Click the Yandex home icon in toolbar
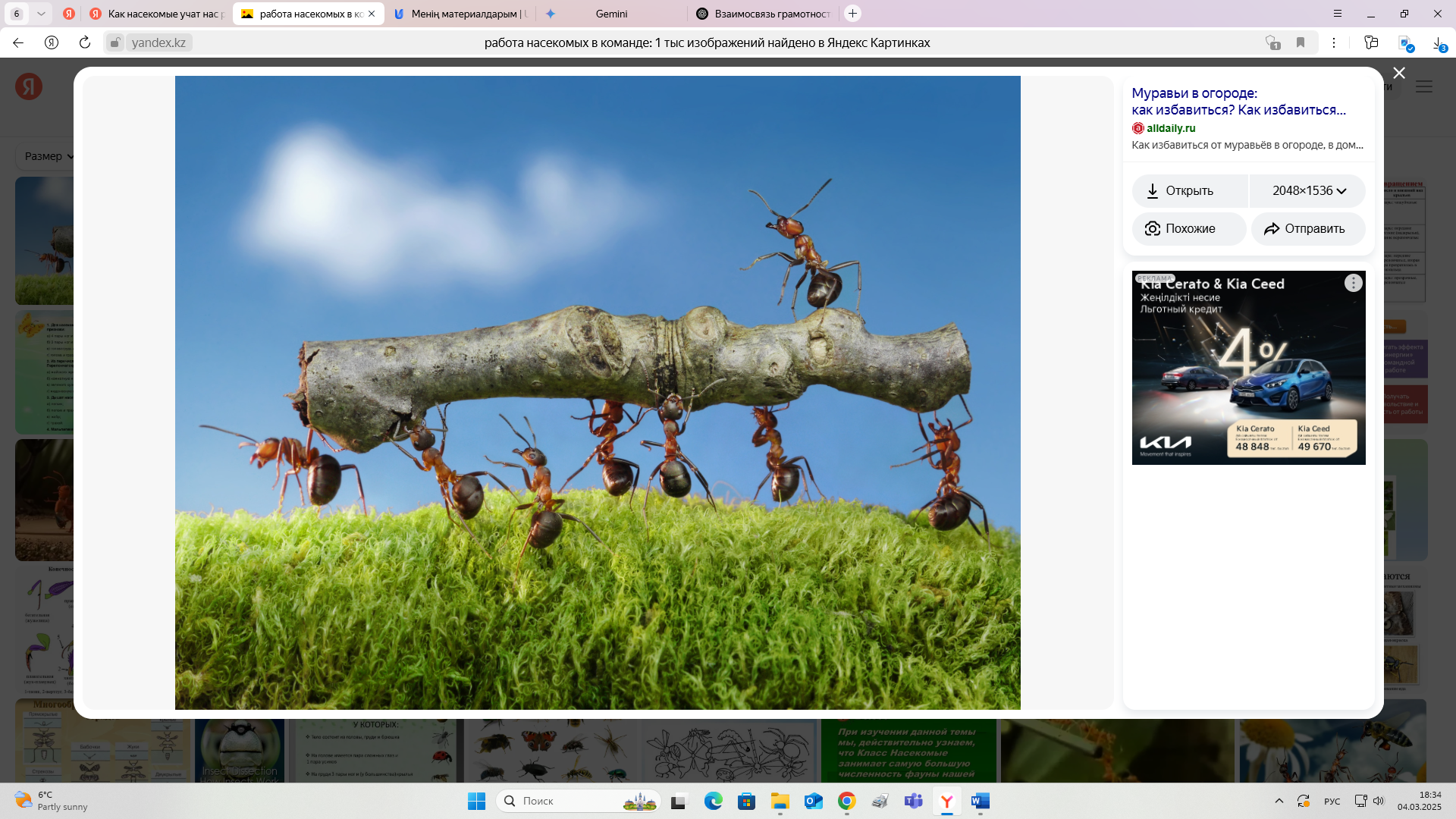This screenshot has height=819, width=1456. [x=52, y=42]
